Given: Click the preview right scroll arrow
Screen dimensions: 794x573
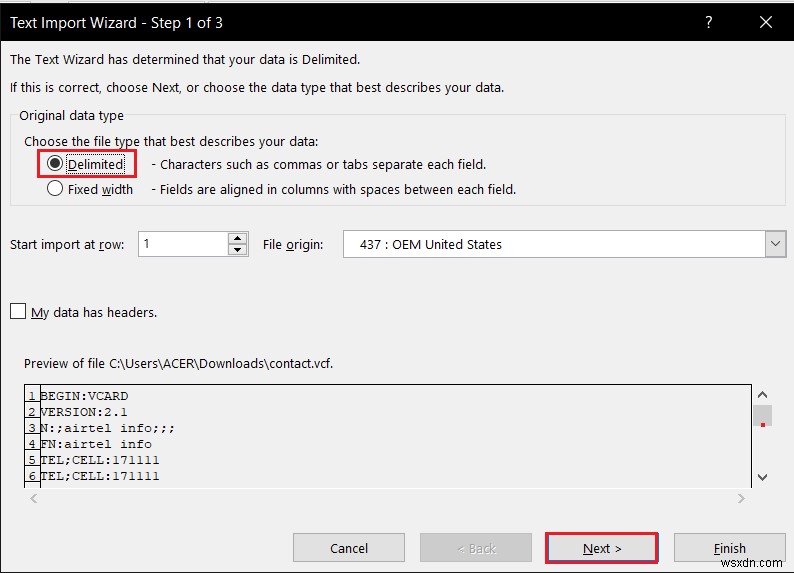Looking at the screenshot, I should click(741, 499).
